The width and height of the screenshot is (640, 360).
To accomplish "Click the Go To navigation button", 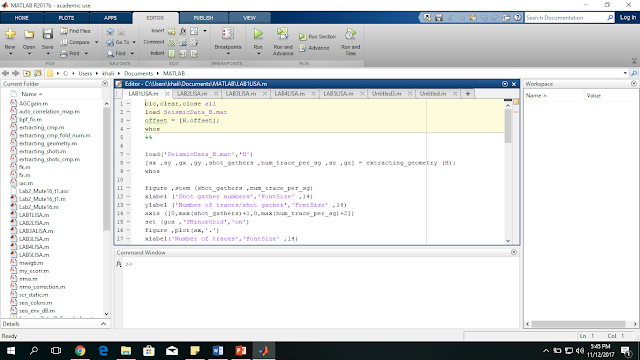I will click(118, 42).
